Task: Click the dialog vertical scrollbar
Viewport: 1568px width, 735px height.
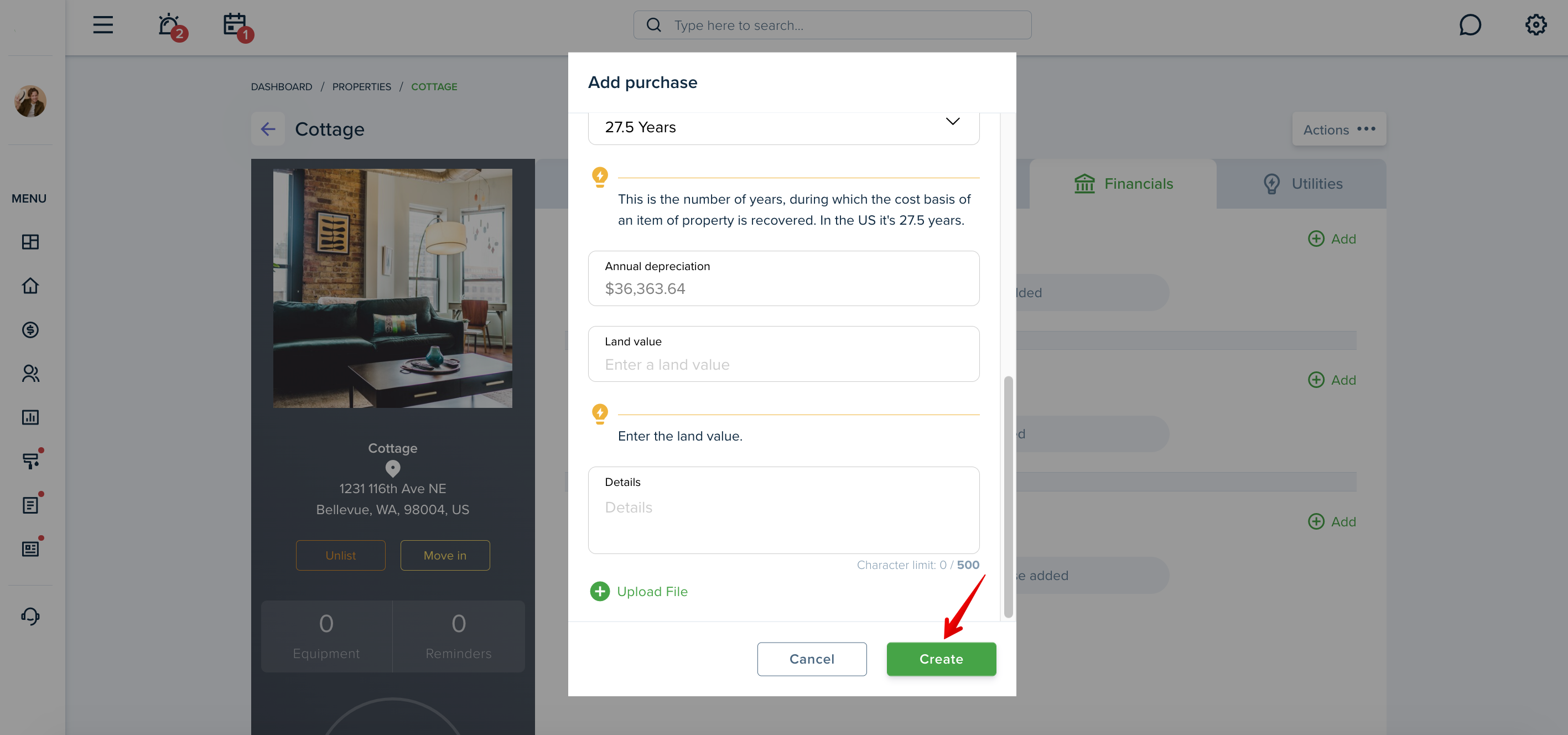Action: pos(1008,497)
